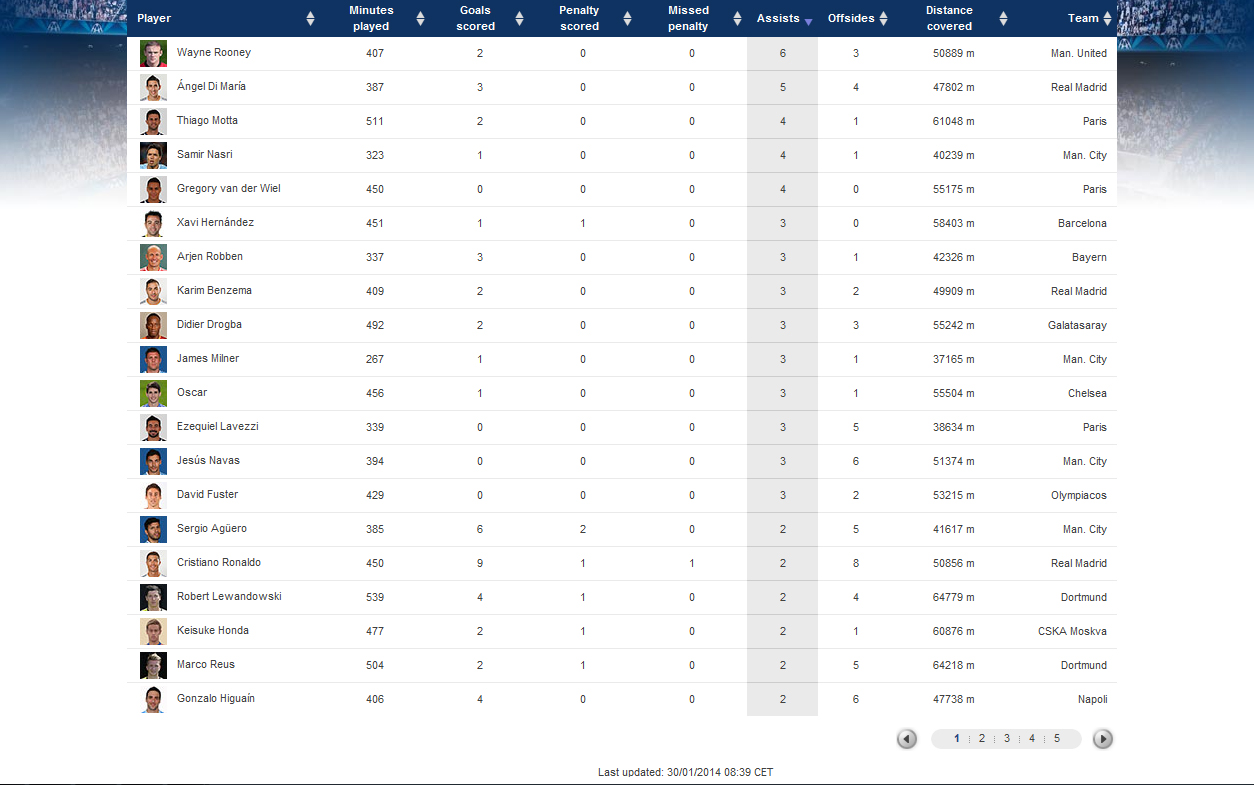Open Wayne Rooney player name link
The image size is (1254, 785).
tap(214, 52)
